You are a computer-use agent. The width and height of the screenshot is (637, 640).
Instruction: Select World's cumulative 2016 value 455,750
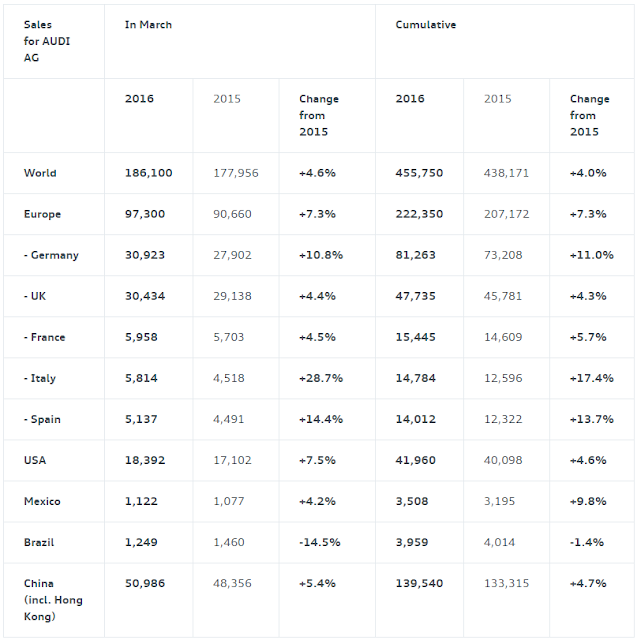click(x=419, y=173)
